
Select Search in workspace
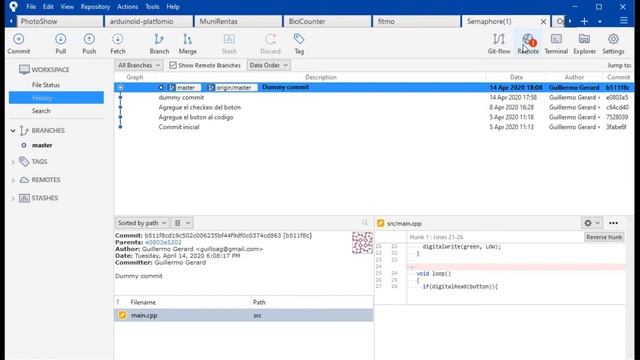pyautogui.click(x=41, y=111)
